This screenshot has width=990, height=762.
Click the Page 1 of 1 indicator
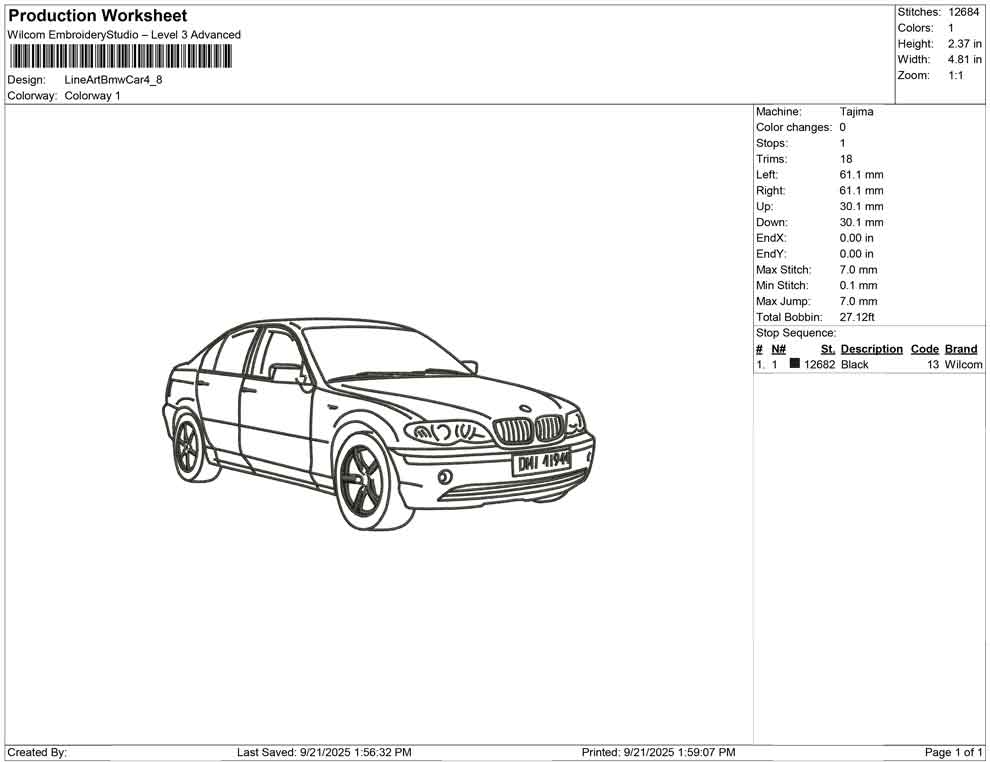[x=953, y=752]
